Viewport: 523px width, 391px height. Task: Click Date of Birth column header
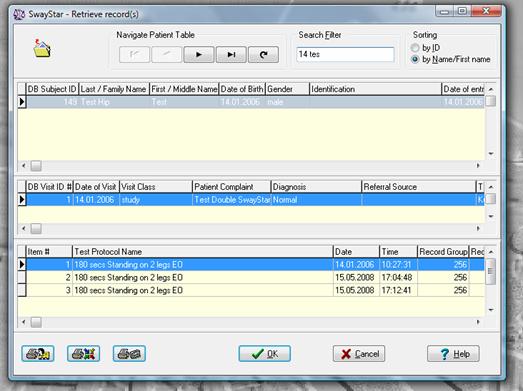click(242, 89)
